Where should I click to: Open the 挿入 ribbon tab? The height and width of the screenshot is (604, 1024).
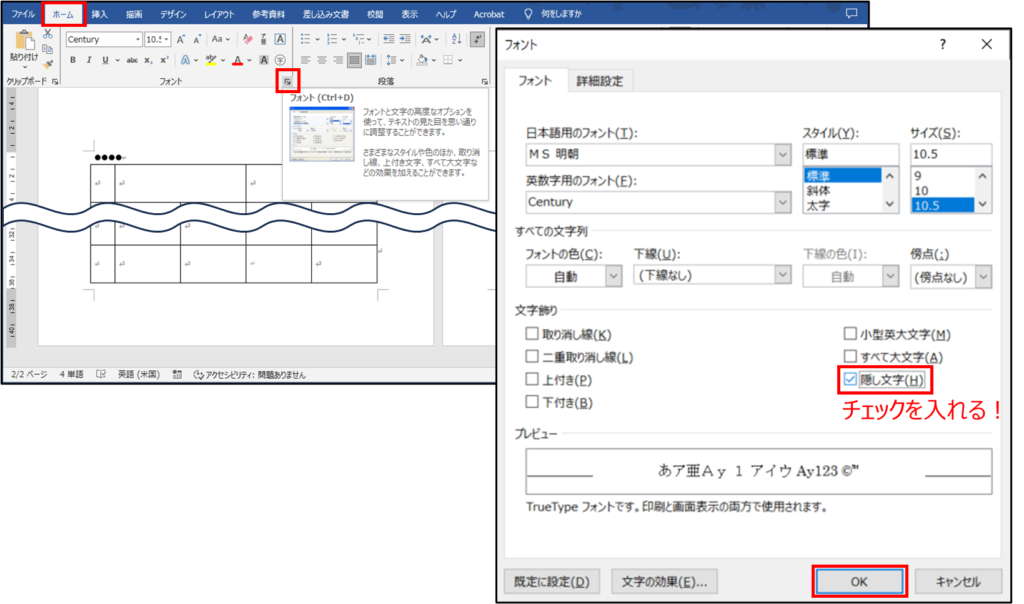(100, 14)
